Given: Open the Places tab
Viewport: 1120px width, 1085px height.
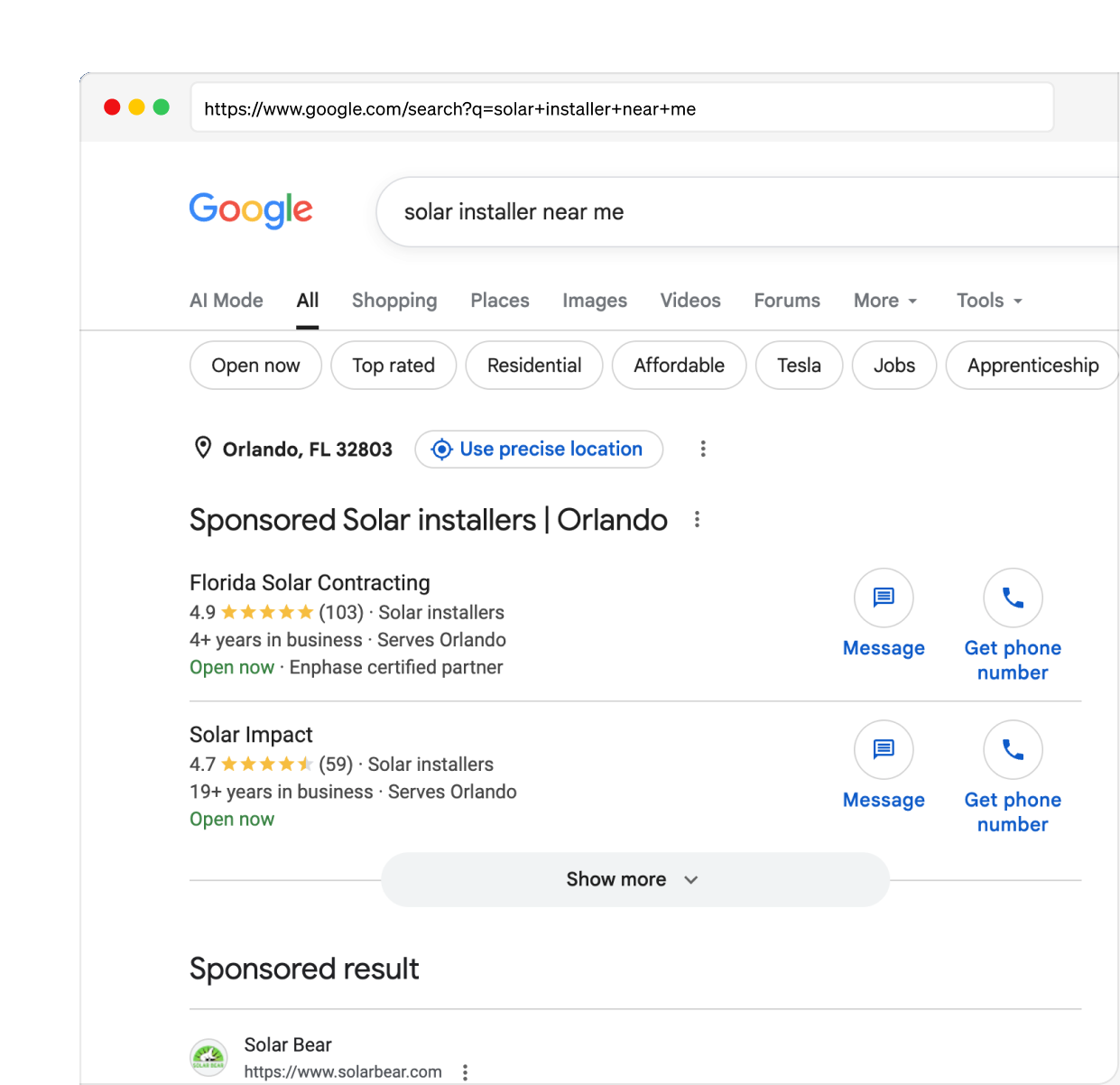Looking at the screenshot, I should coord(500,301).
